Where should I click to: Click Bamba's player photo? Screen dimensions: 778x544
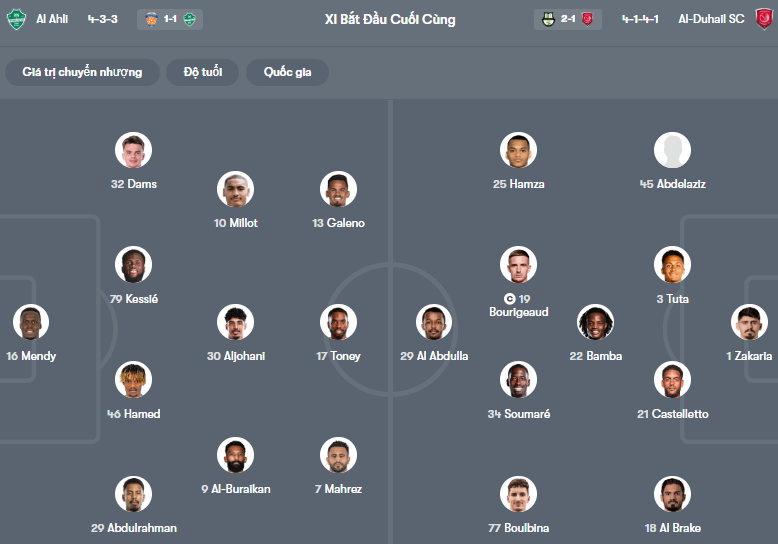pos(596,322)
